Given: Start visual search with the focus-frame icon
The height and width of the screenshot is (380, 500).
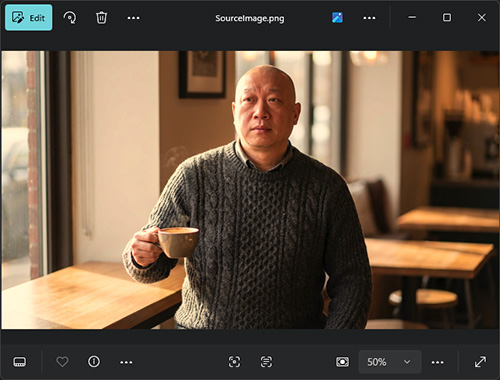Looking at the screenshot, I should [234, 362].
